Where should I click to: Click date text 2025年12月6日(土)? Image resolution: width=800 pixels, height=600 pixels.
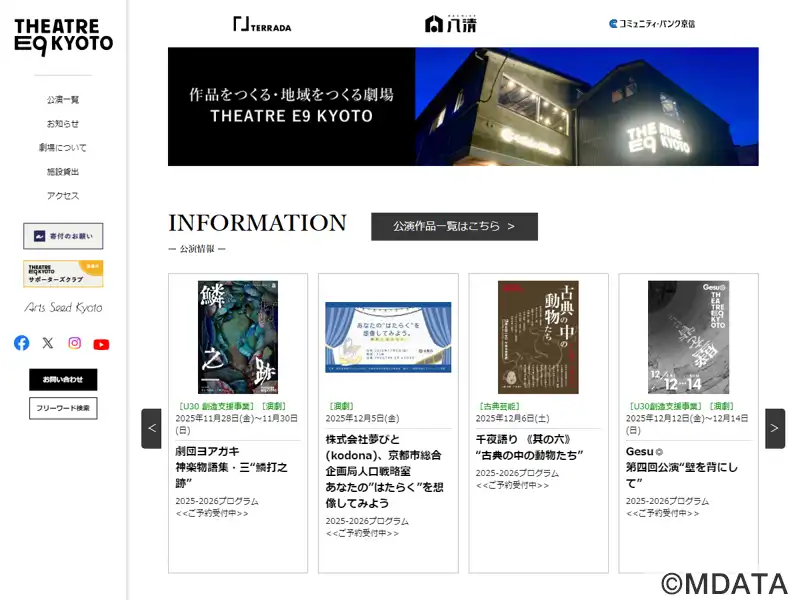[x=513, y=418]
